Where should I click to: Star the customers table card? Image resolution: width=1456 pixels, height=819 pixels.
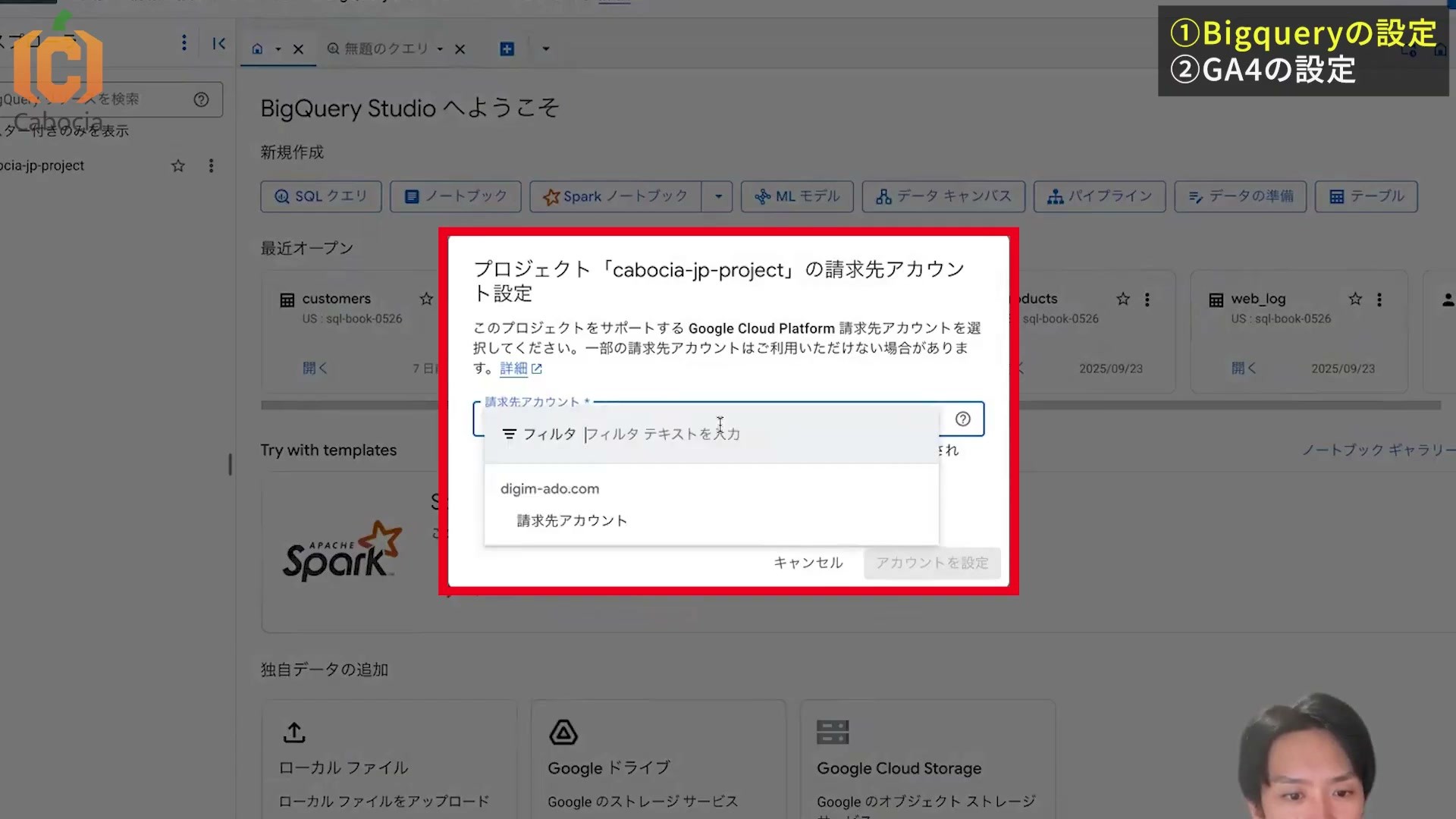click(x=426, y=299)
